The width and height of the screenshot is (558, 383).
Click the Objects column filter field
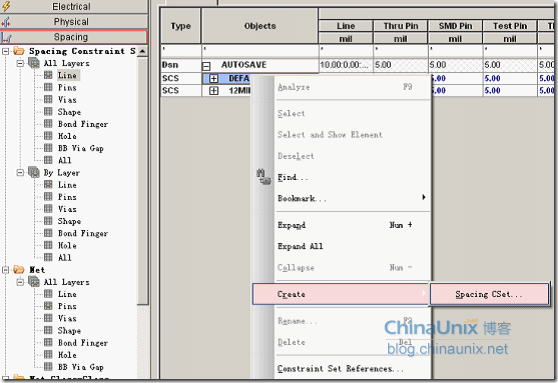click(x=260, y=51)
